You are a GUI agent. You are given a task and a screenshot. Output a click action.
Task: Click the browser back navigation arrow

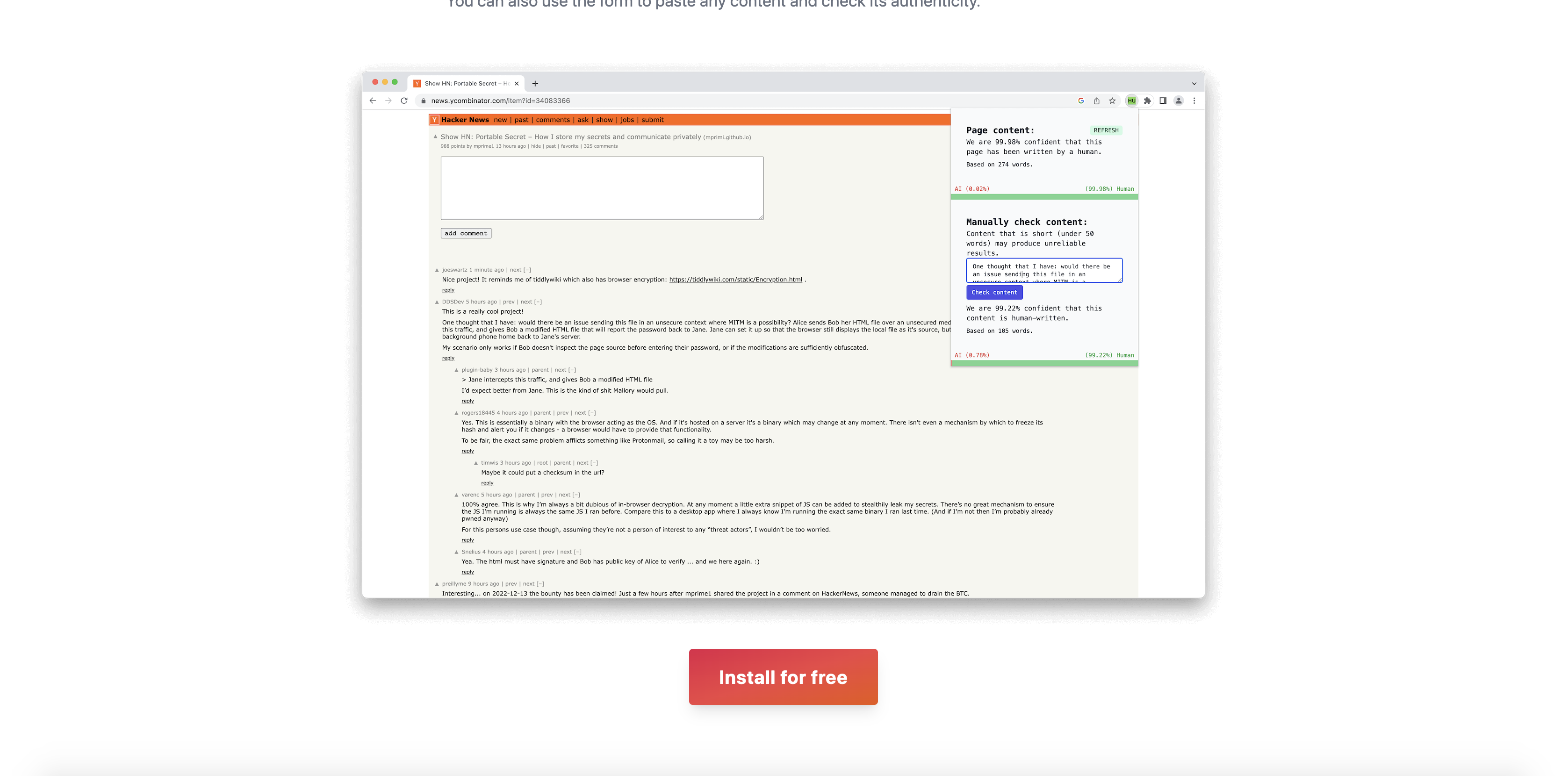pos(373,100)
